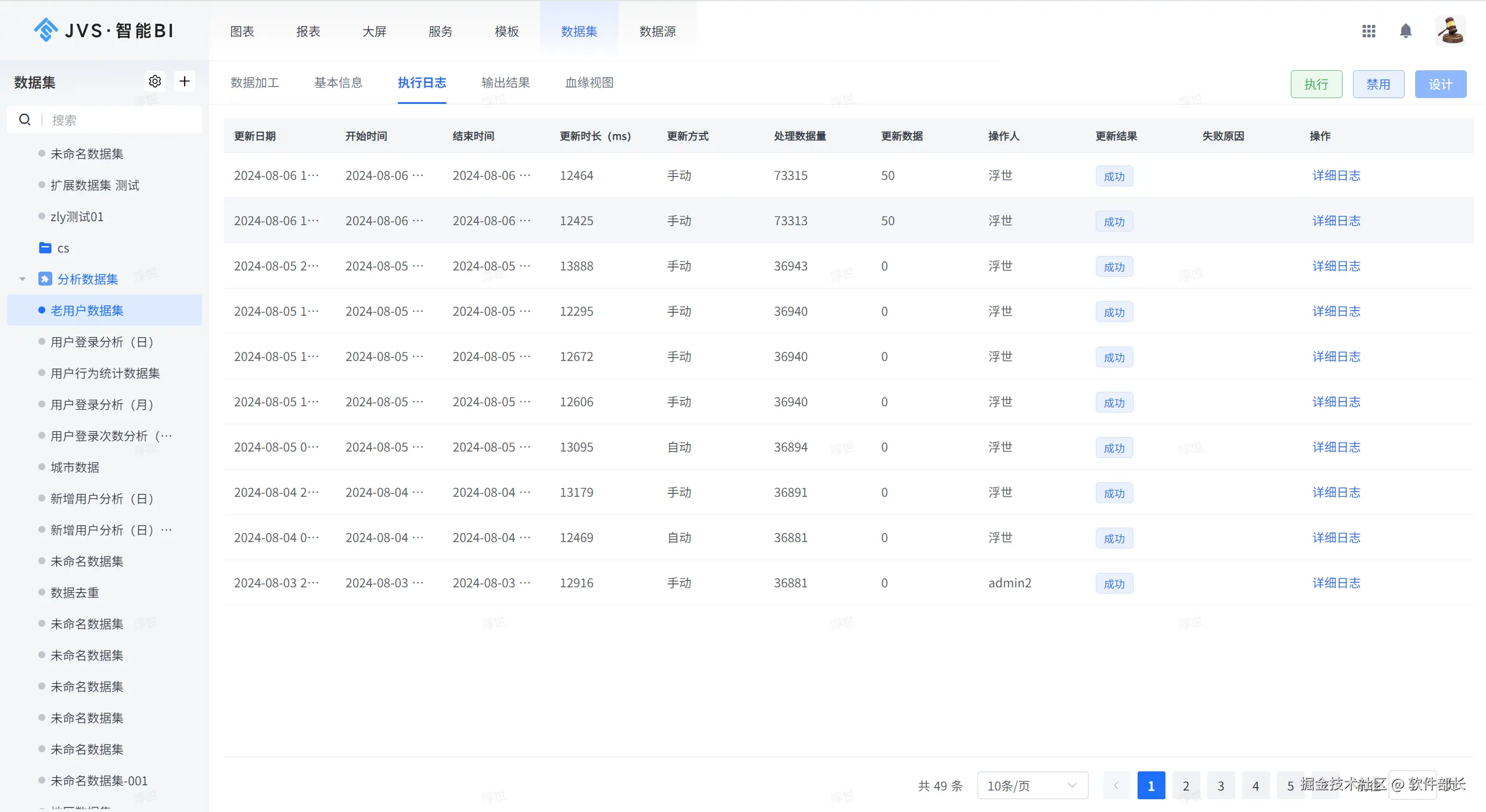Viewport: 1486px width, 812px height.
Task: Click the JVS 智能BI logo
Action: 105,30
